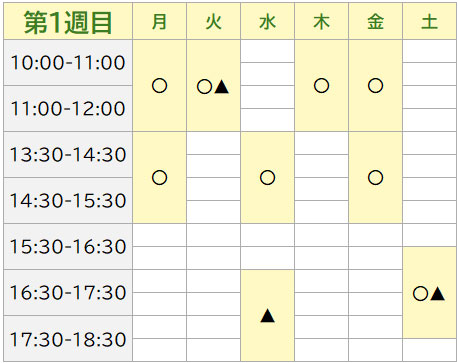Select the 15:30-16:30 time row label
The image size is (458, 363).
click(x=68, y=247)
